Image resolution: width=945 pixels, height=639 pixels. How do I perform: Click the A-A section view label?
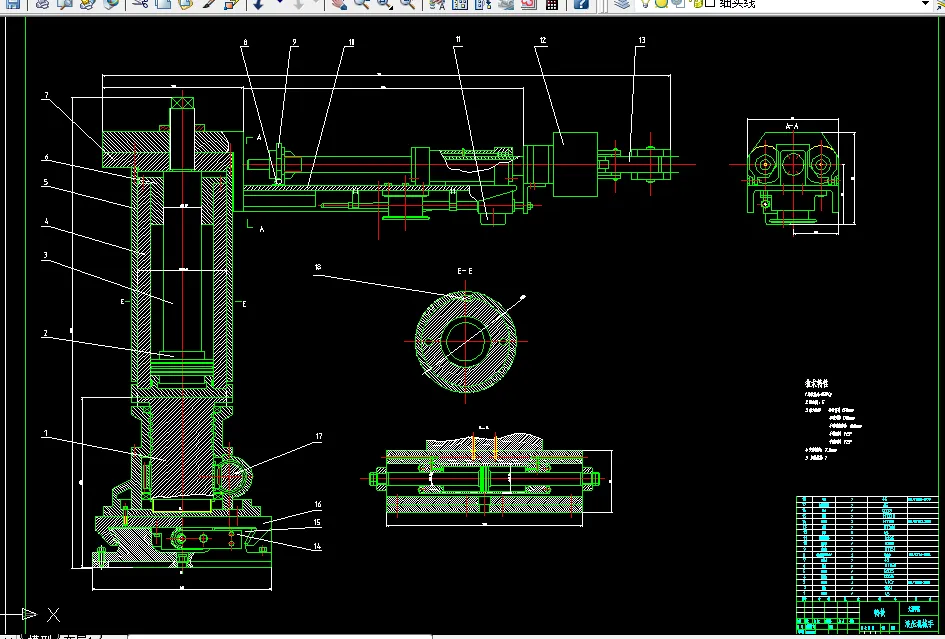point(792,127)
